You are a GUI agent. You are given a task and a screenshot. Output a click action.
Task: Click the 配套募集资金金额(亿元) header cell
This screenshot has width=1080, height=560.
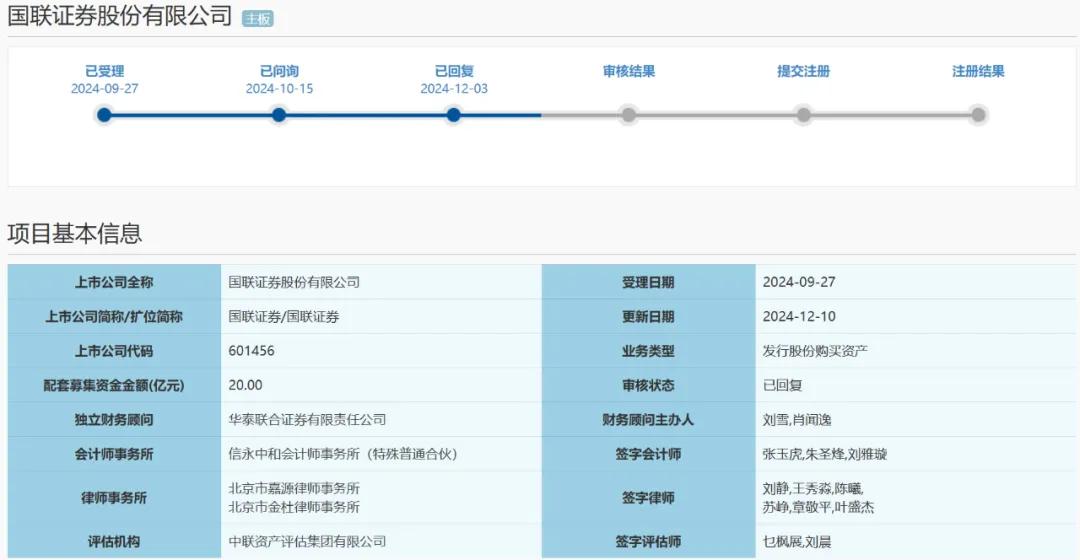114,386
